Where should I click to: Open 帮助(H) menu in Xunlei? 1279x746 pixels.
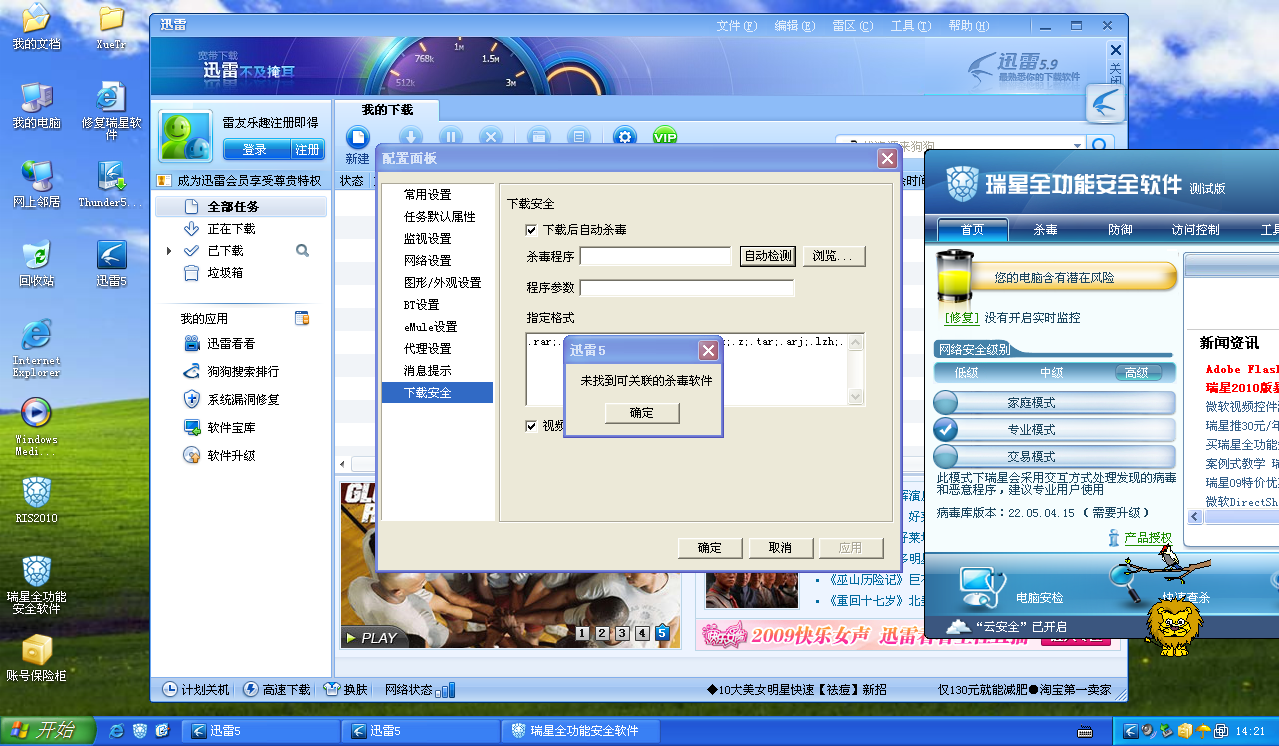(968, 26)
